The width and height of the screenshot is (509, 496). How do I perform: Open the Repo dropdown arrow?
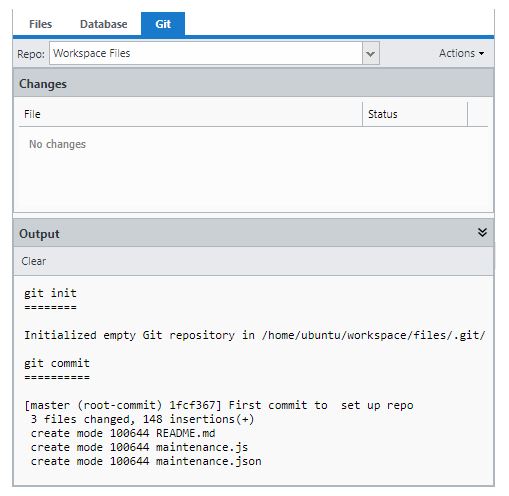click(x=371, y=53)
